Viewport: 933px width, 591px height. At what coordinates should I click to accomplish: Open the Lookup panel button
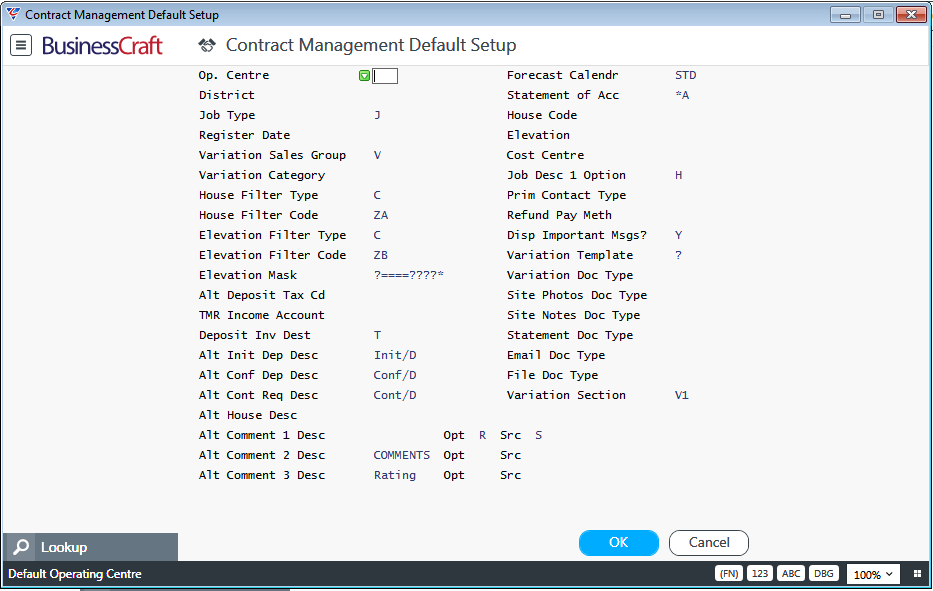pos(90,547)
